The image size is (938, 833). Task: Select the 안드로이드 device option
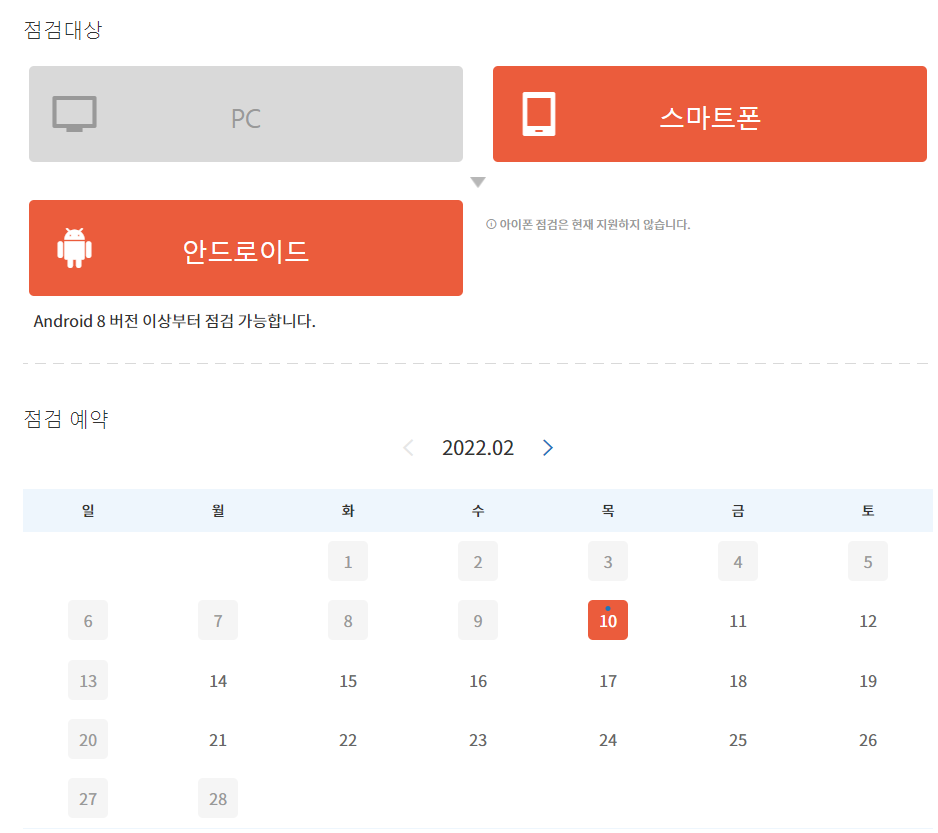pyautogui.click(x=246, y=247)
